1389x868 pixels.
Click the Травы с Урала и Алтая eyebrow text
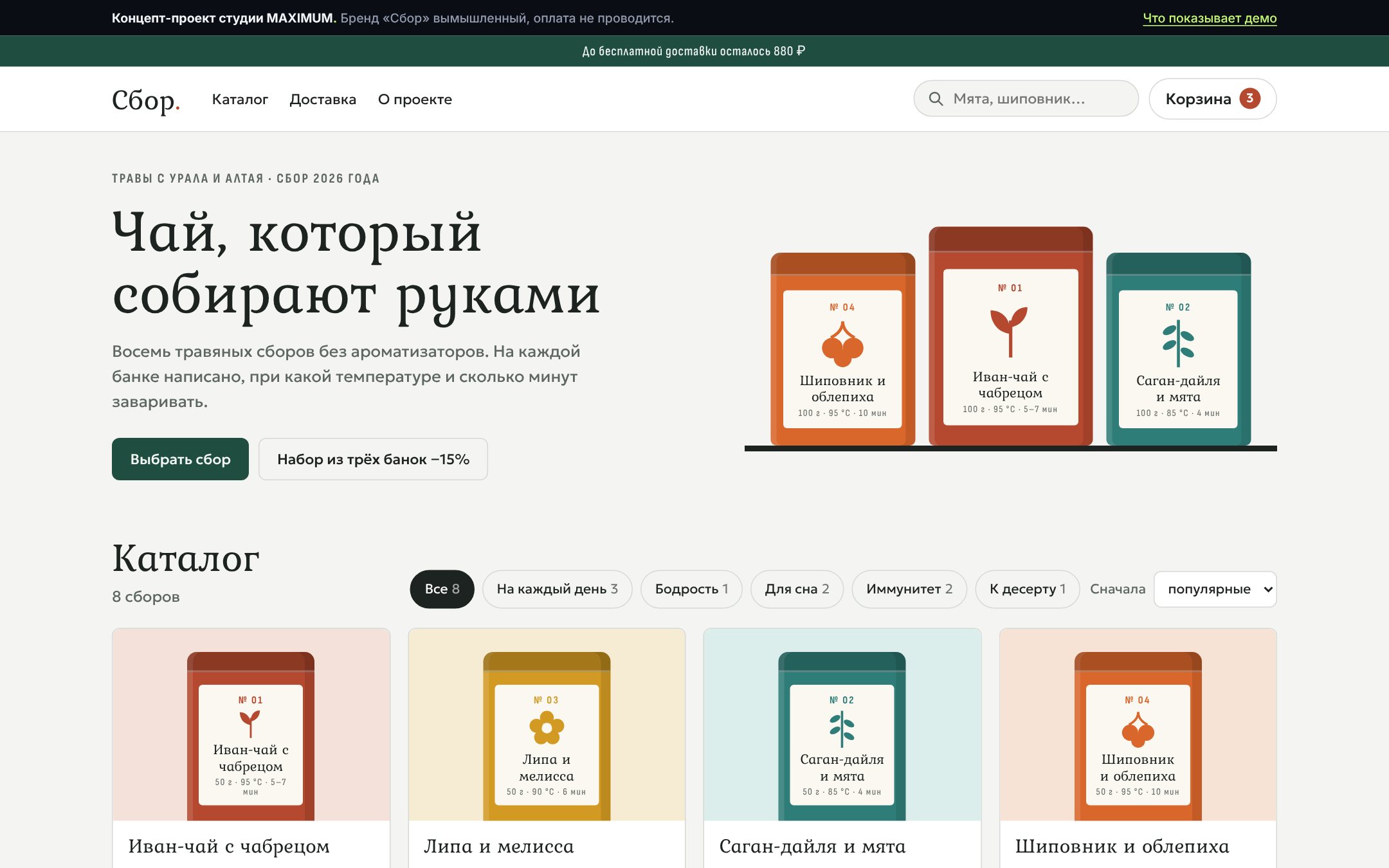(x=246, y=178)
